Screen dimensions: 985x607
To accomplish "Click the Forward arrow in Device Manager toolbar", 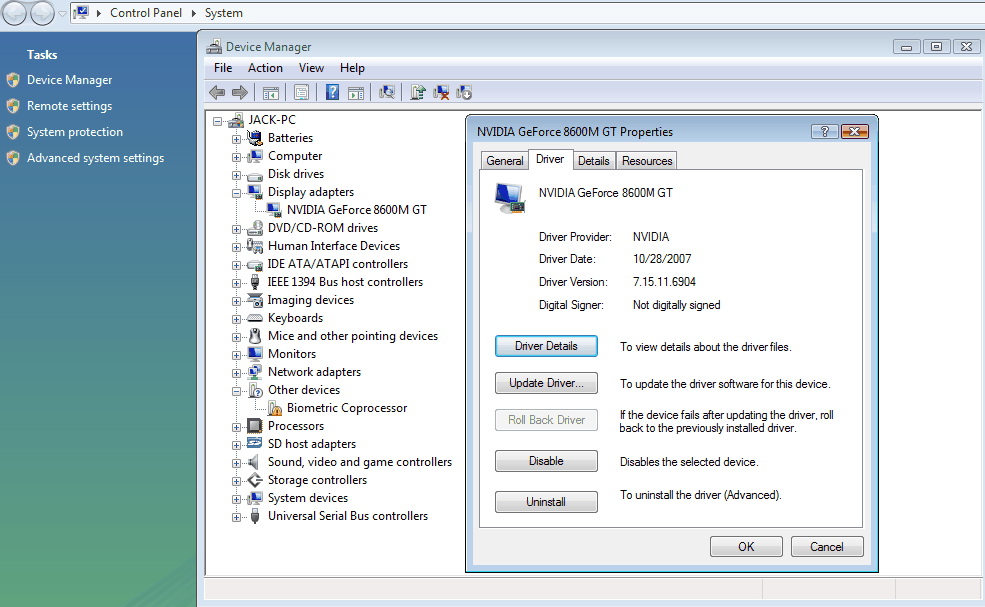I will tap(240, 93).
